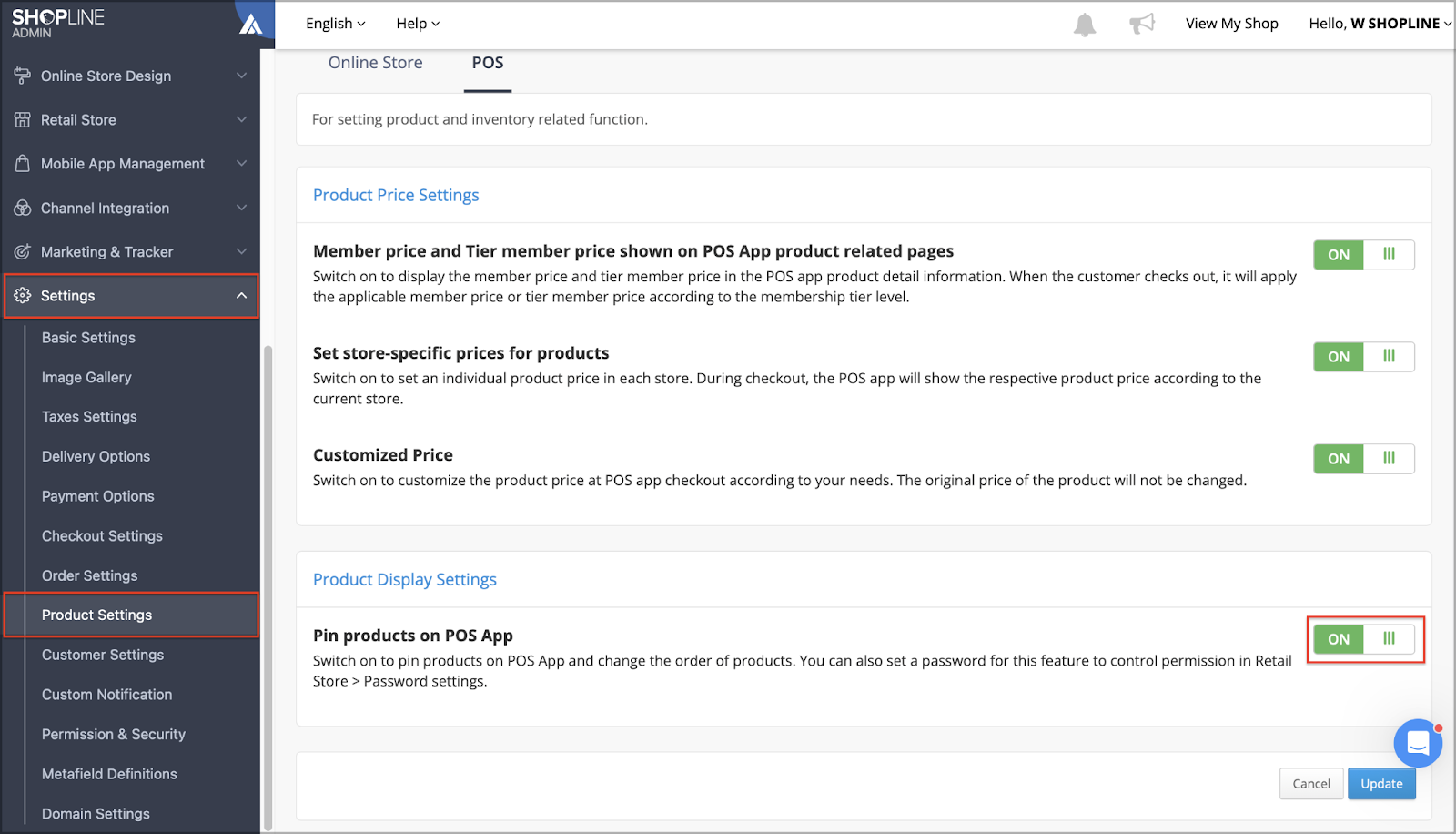The width and height of the screenshot is (1456, 834).
Task: Open Image Gallery in sidebar
Action: [86, 377]
